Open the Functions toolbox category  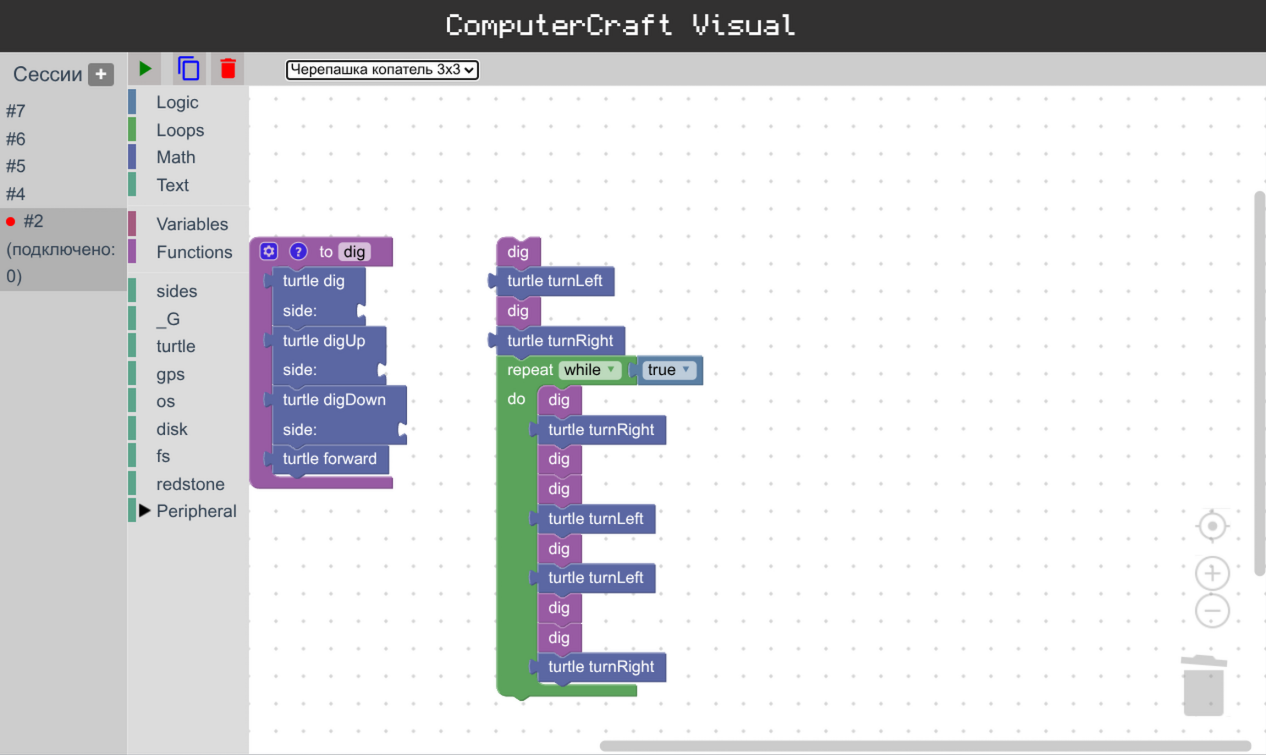point(187,252)
